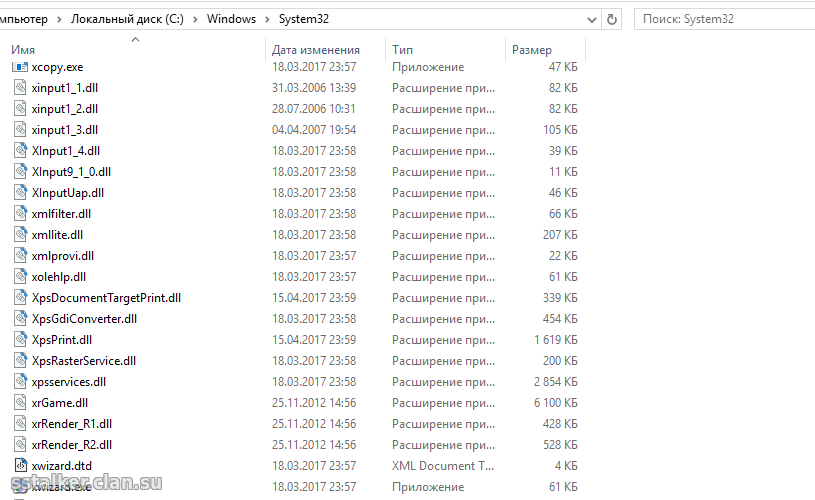Screen dimensions: 815x500
Task: Click the System32 breadcrumb segment
Action: [304, 19]
